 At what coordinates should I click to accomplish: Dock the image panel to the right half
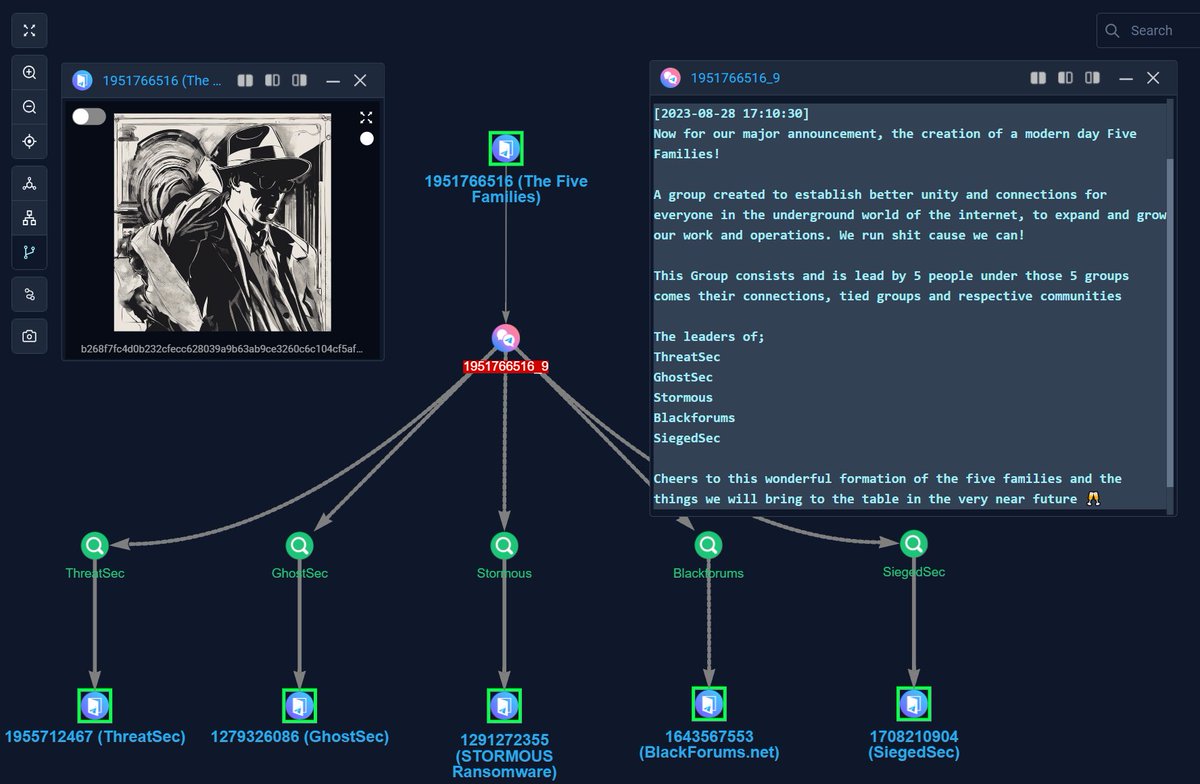299,80
